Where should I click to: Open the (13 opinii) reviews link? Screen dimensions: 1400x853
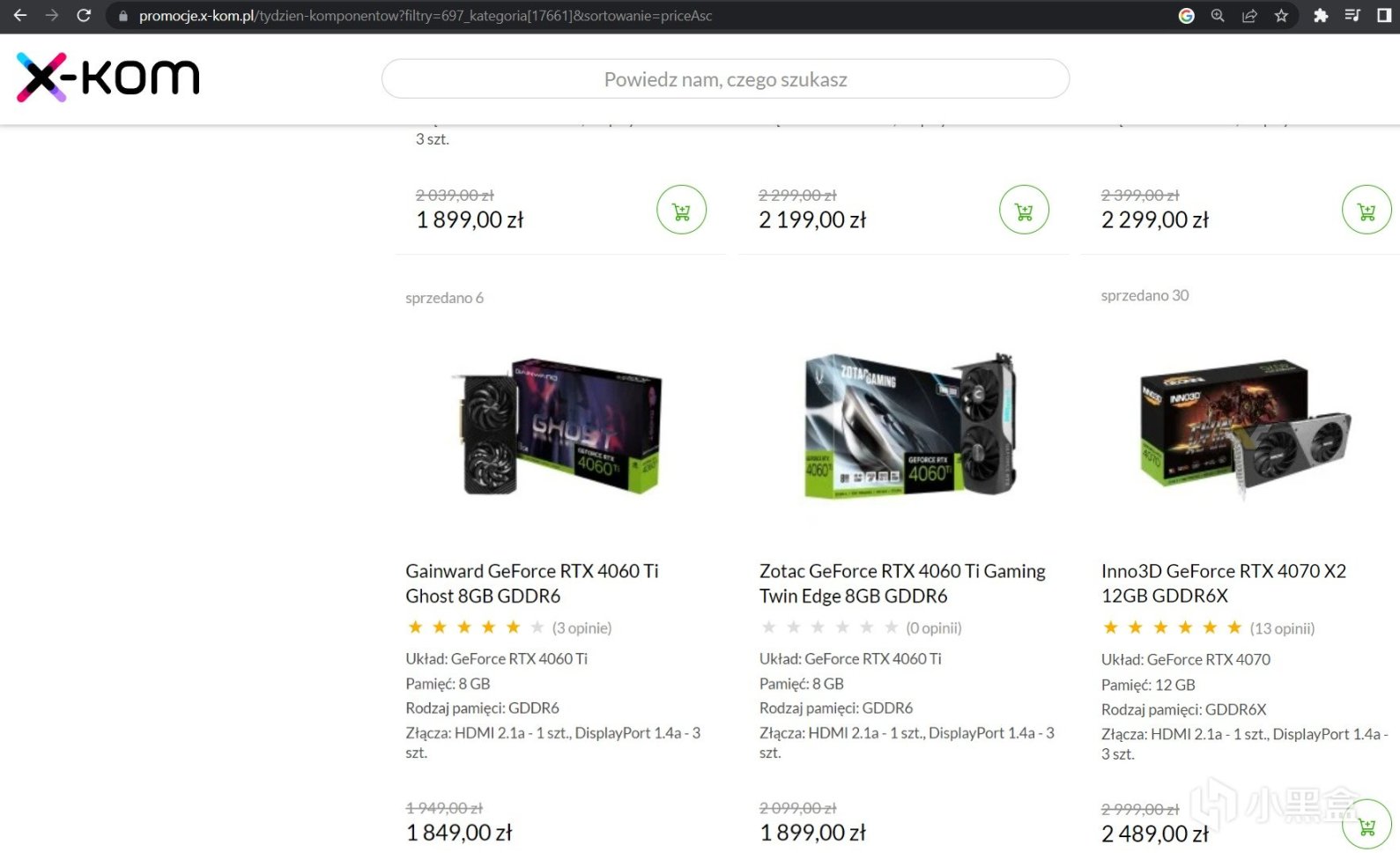(x=1282, y=628)
